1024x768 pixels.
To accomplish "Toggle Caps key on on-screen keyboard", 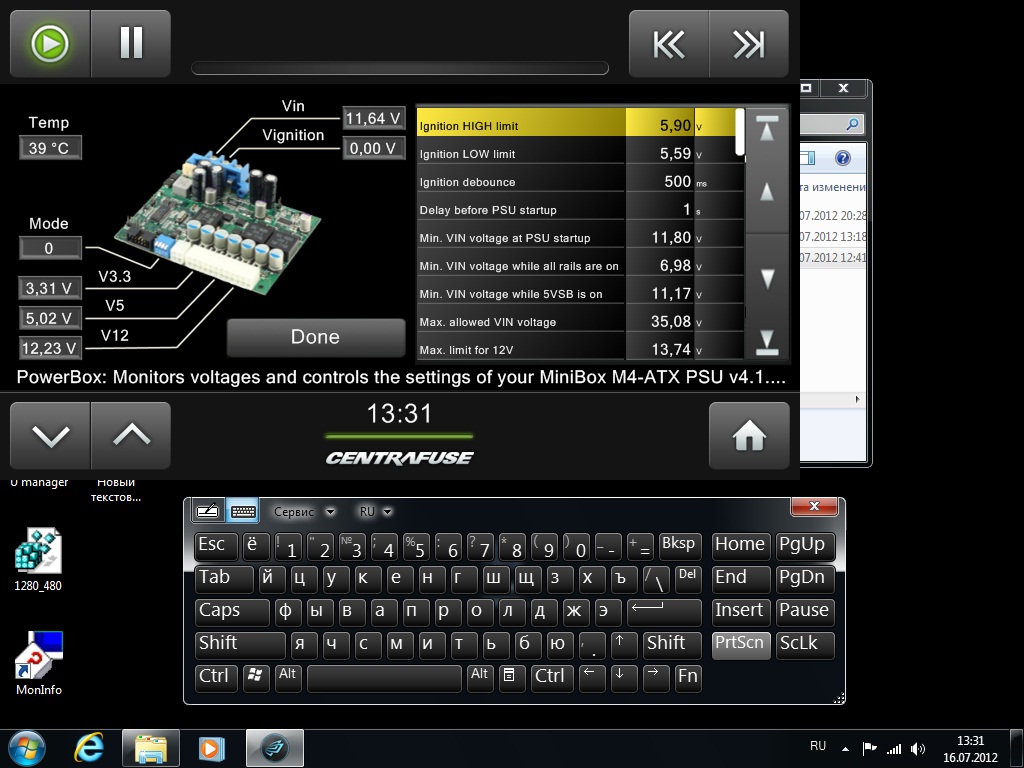I will point(231,611).
